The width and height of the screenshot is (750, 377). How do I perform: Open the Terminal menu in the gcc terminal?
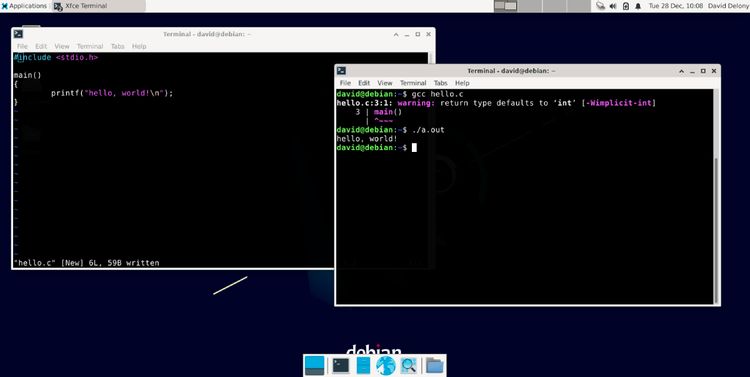(413, 83)
